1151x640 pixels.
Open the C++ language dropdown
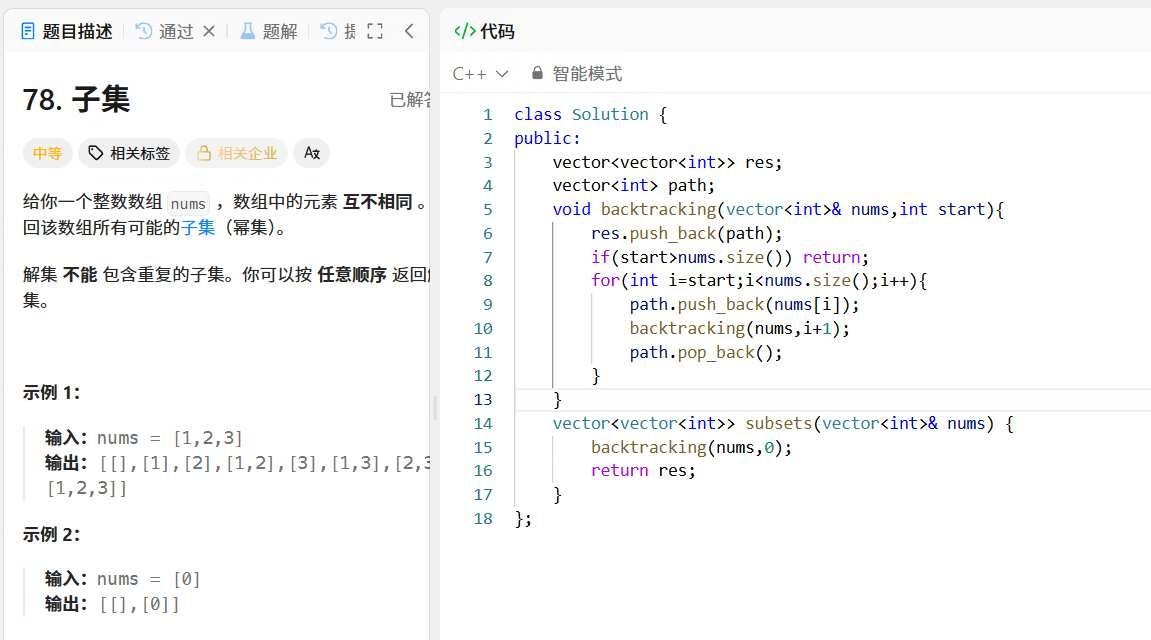point(480,73)
